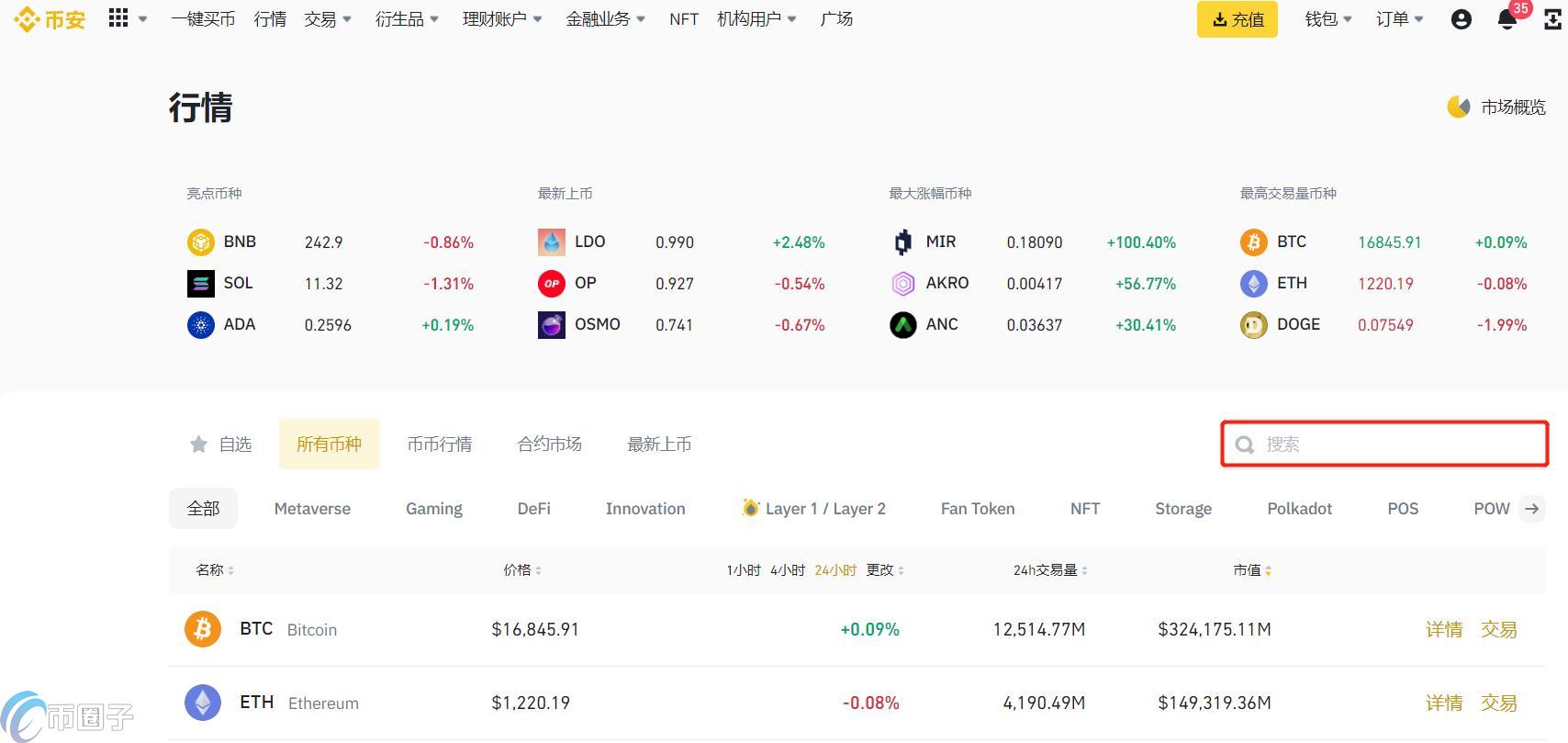Click the LDO coin icon
This screenshot has width=1568, height=743.
click(552, 242)
